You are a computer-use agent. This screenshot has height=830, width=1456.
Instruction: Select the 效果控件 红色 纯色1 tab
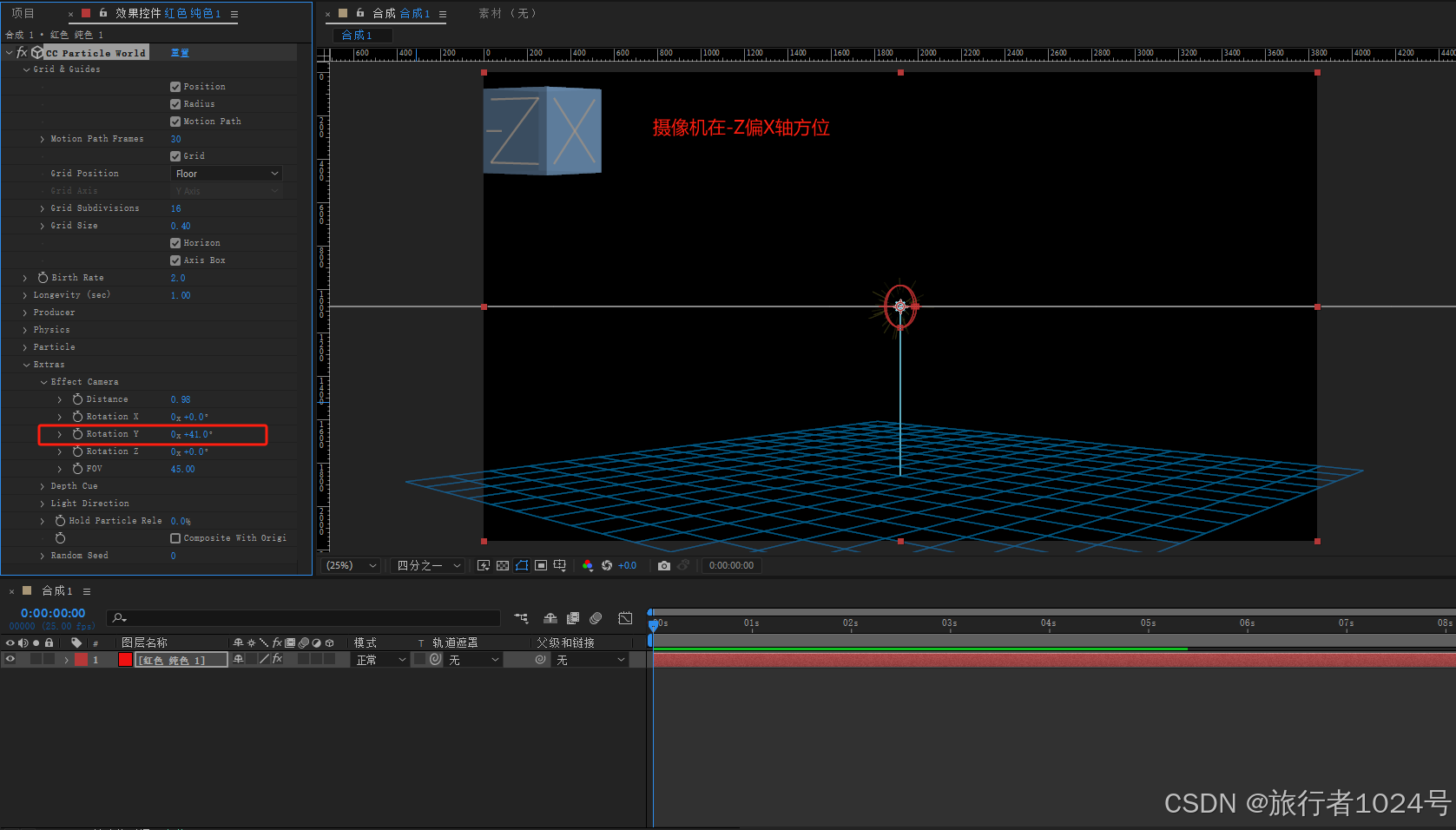tap(168, 13)
